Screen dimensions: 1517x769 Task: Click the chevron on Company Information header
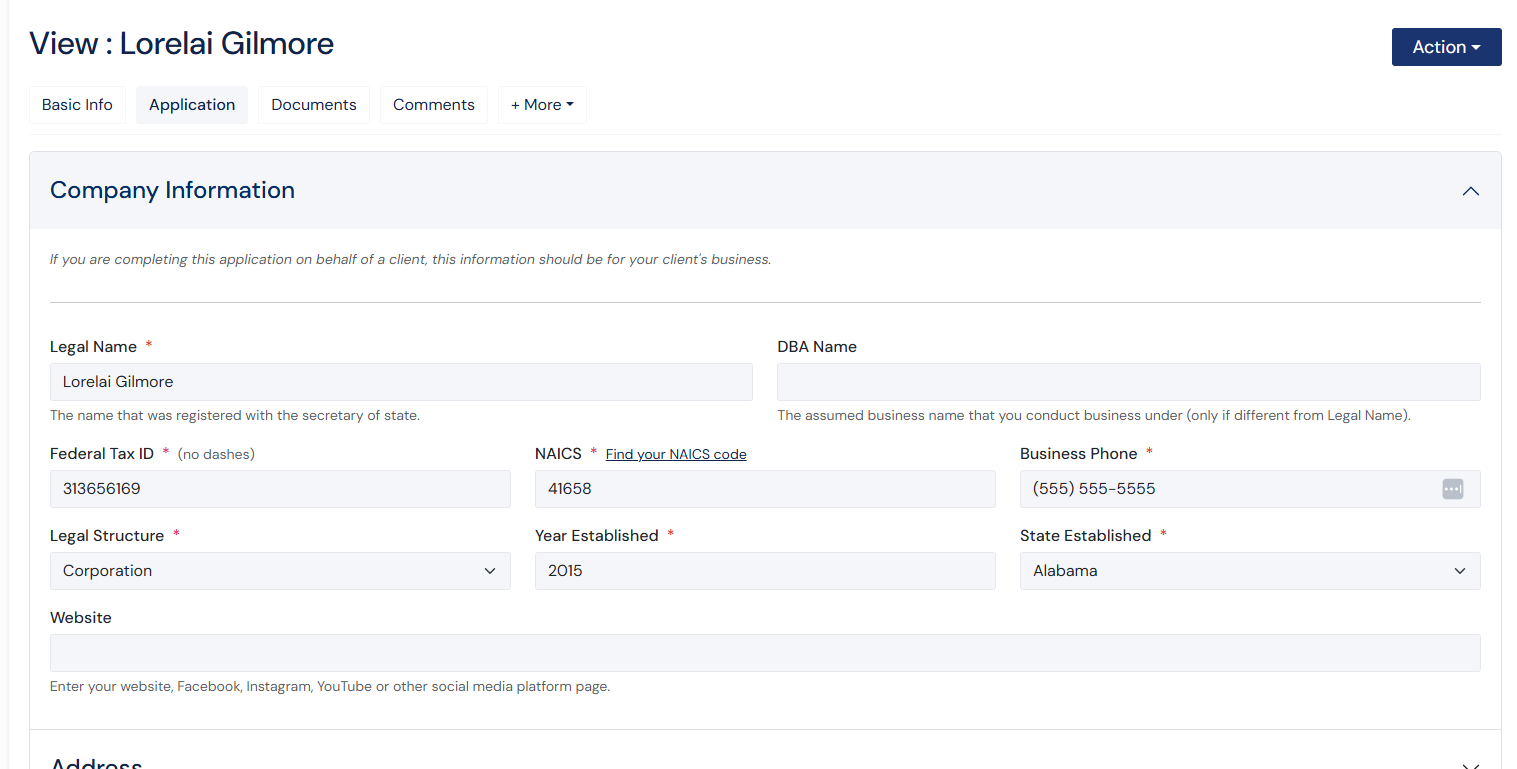point(1470,190)
